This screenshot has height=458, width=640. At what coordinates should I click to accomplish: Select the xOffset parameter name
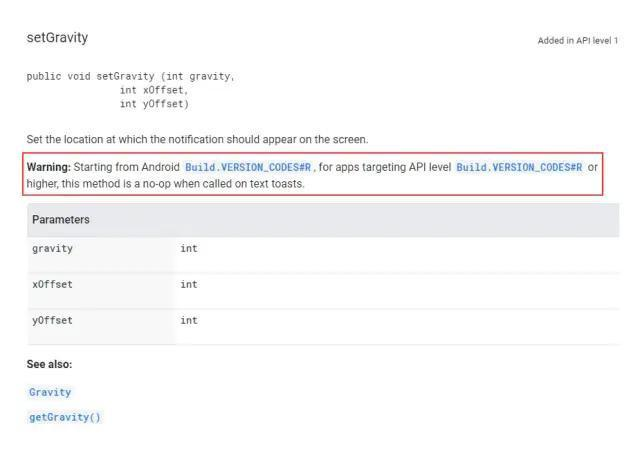52,285
